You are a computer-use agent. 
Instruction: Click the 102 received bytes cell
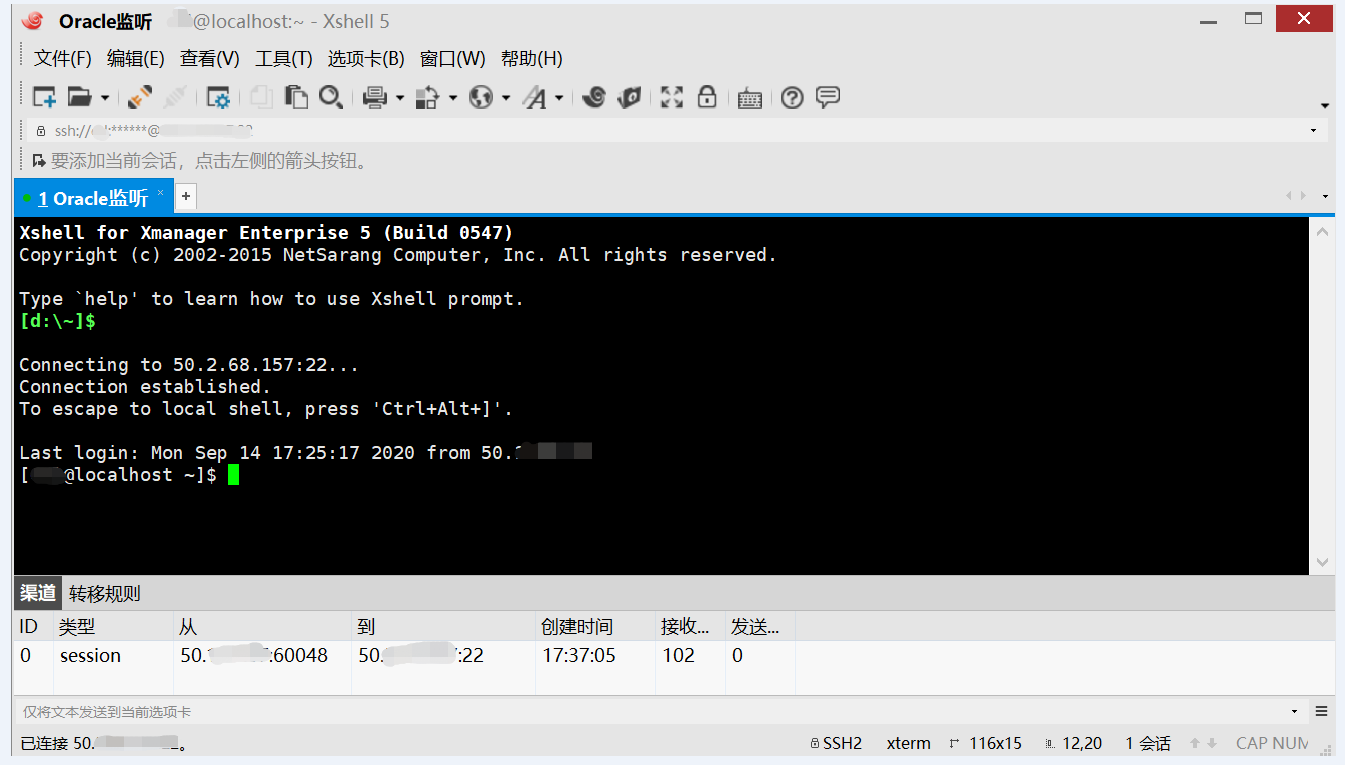click(678, 656)
